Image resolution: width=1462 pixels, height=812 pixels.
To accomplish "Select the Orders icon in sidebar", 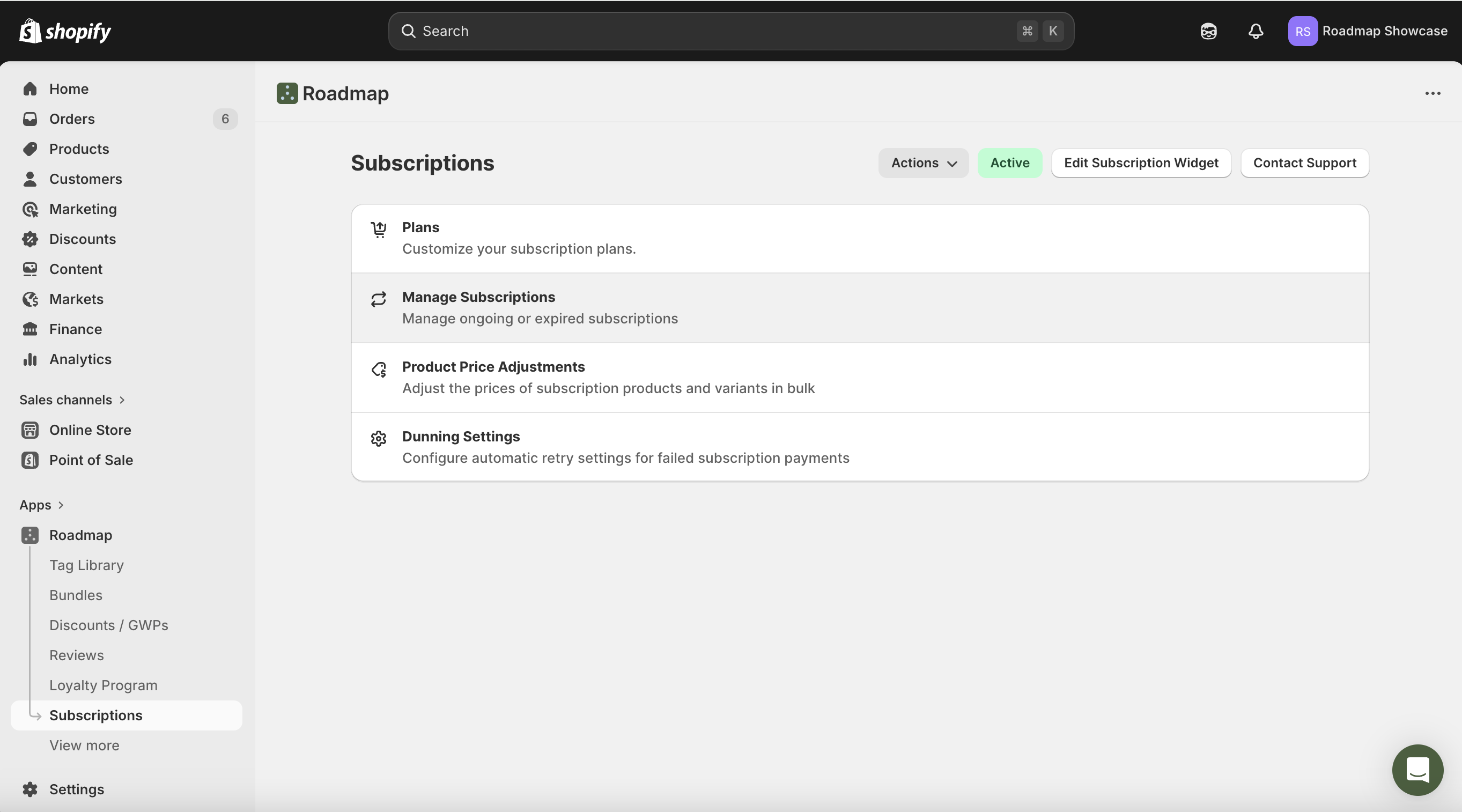I will (30, 119).
